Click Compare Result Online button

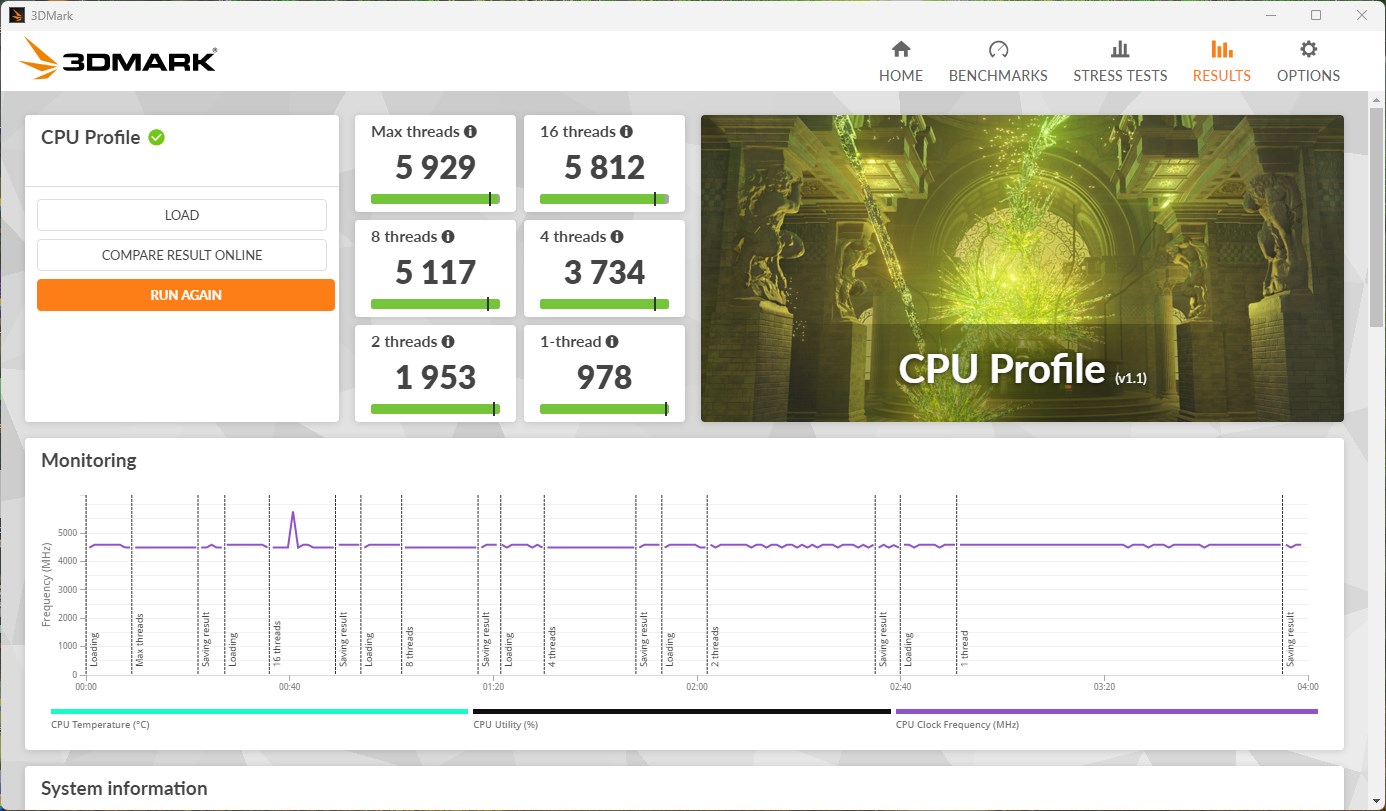click(x=182, y=255)
